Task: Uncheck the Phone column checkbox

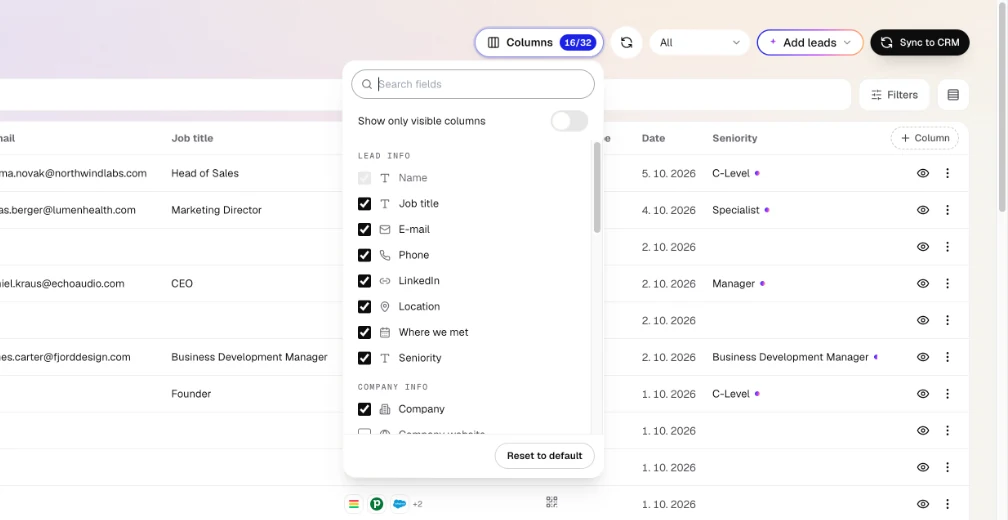Action: 364,255
